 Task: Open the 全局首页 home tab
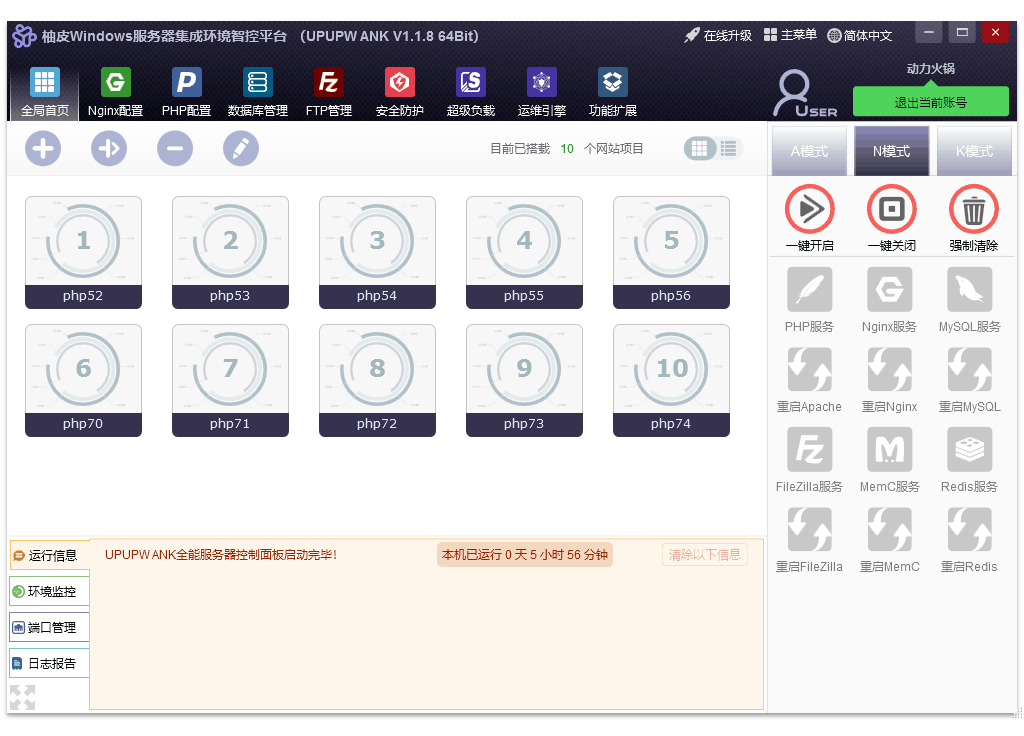click(x=44, y=92)
